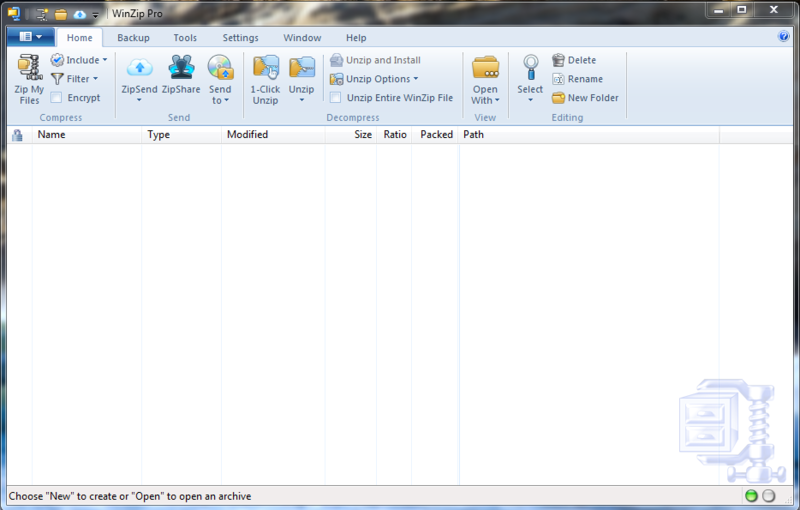Image resolution: width=800 pixels, height=510 pixels.
Task: Open the Tools tab
Action: [185, 38]
